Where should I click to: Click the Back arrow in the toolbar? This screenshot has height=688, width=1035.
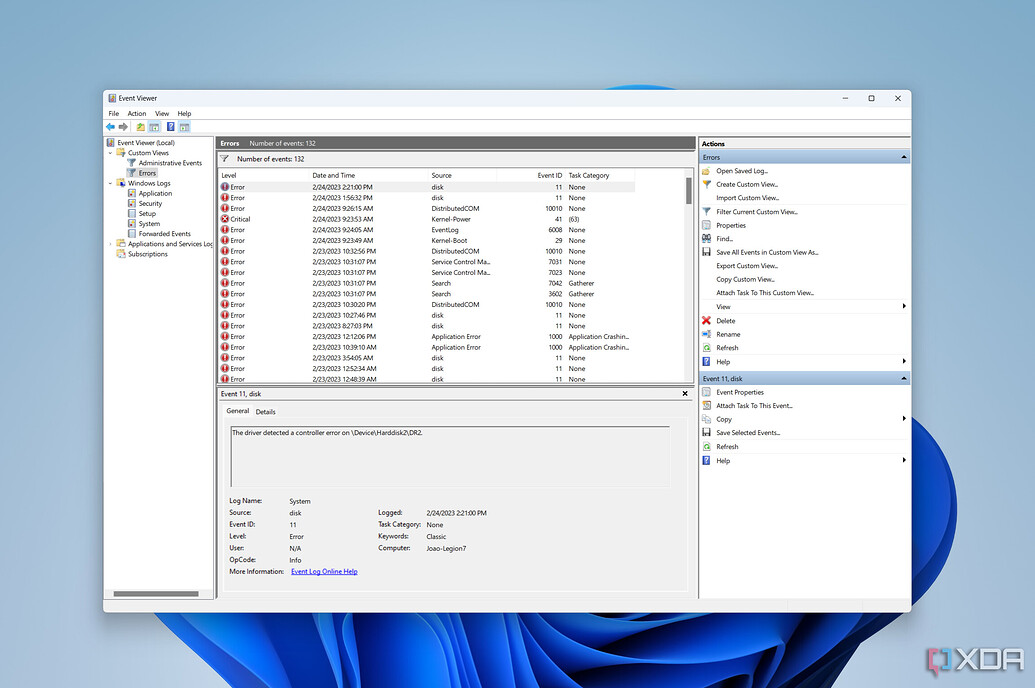110,127
